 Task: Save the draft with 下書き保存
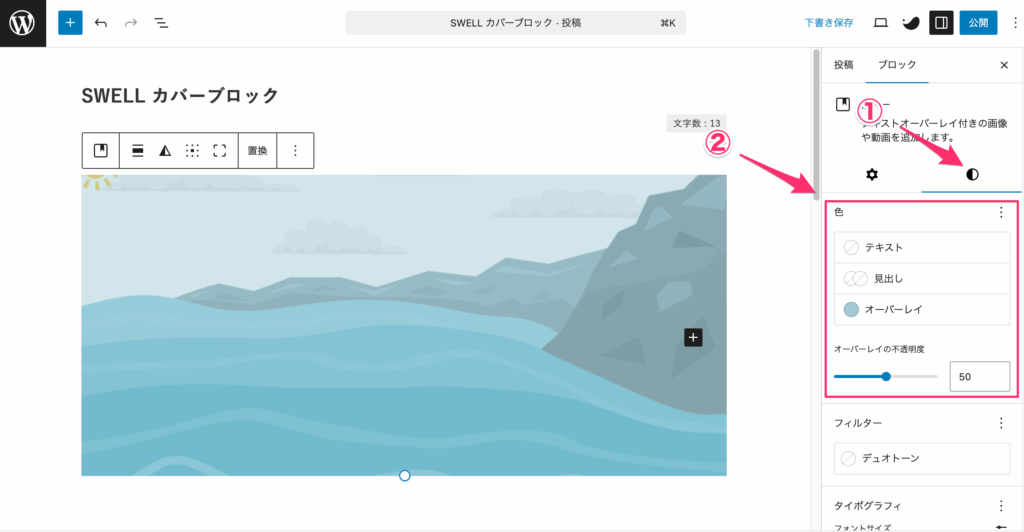[x=828, y=23]
